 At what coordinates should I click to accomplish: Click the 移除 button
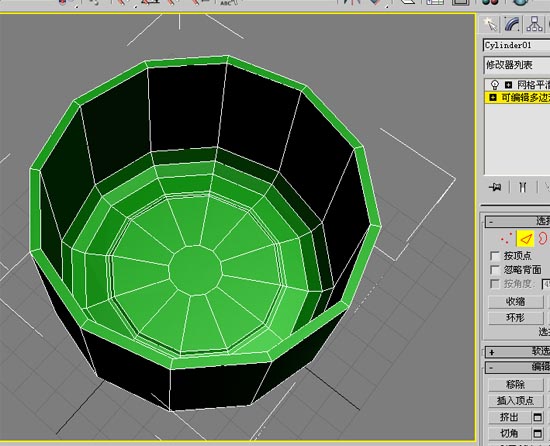pyautogui.click(x=516, y=385)
